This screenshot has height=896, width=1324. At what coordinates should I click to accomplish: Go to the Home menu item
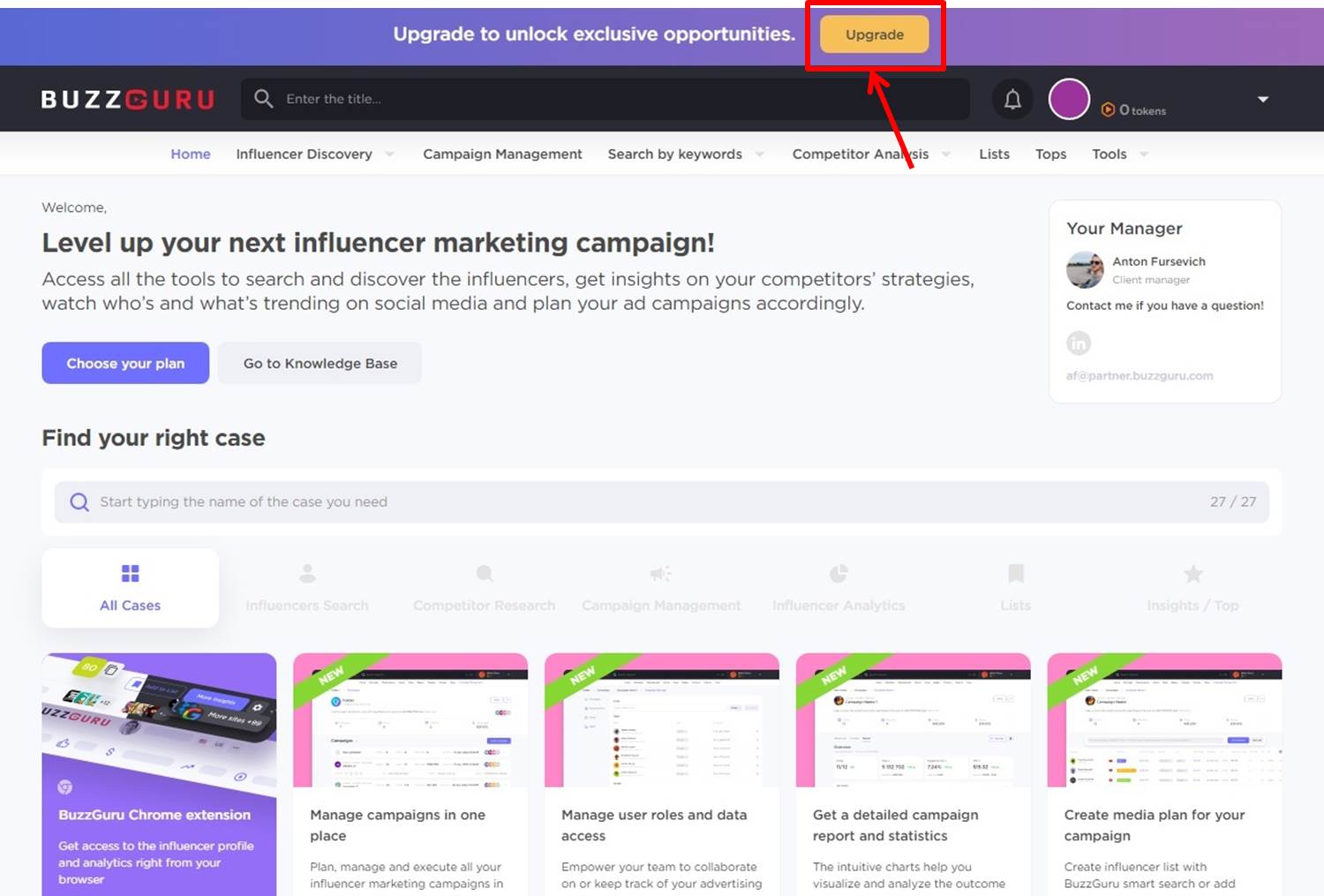[191, 154]
